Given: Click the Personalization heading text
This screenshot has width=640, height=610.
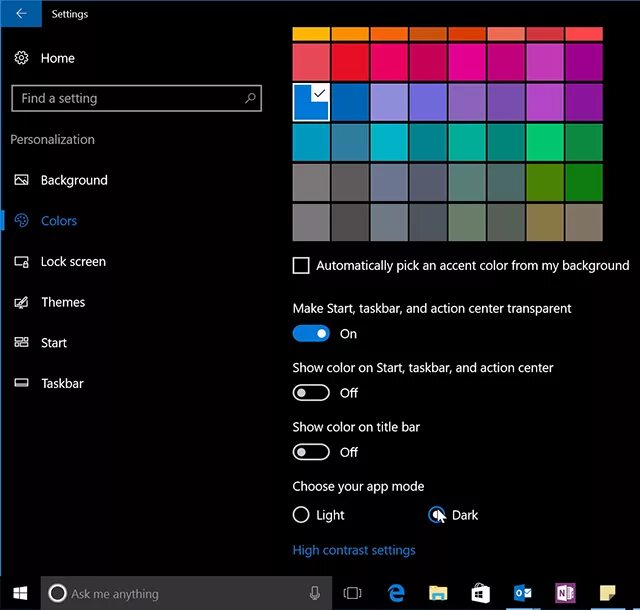Looking at the screenshot, I should [52, 140].
